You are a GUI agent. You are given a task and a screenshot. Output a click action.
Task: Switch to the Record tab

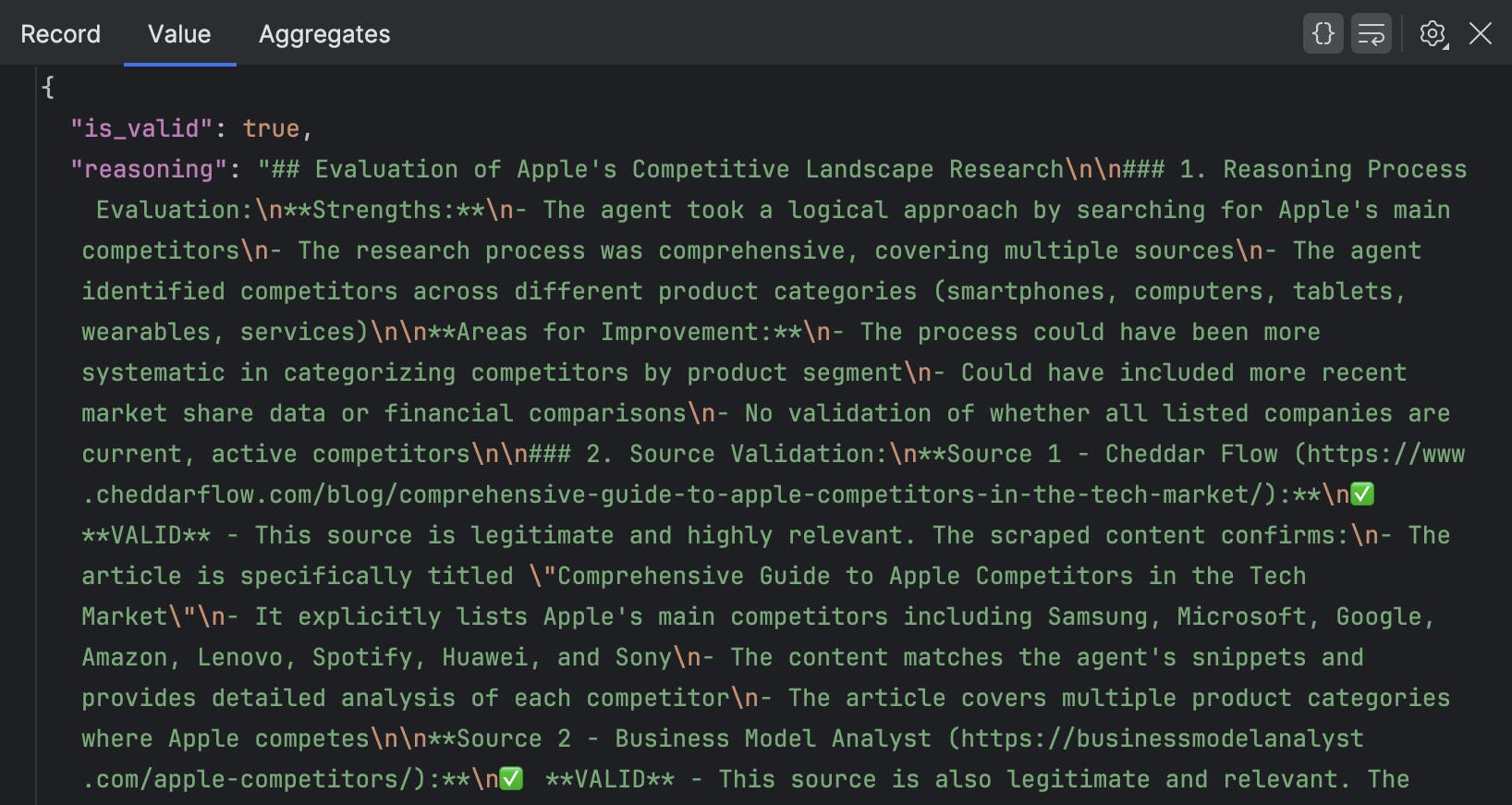pyautogui.click(x=60, y=34)
